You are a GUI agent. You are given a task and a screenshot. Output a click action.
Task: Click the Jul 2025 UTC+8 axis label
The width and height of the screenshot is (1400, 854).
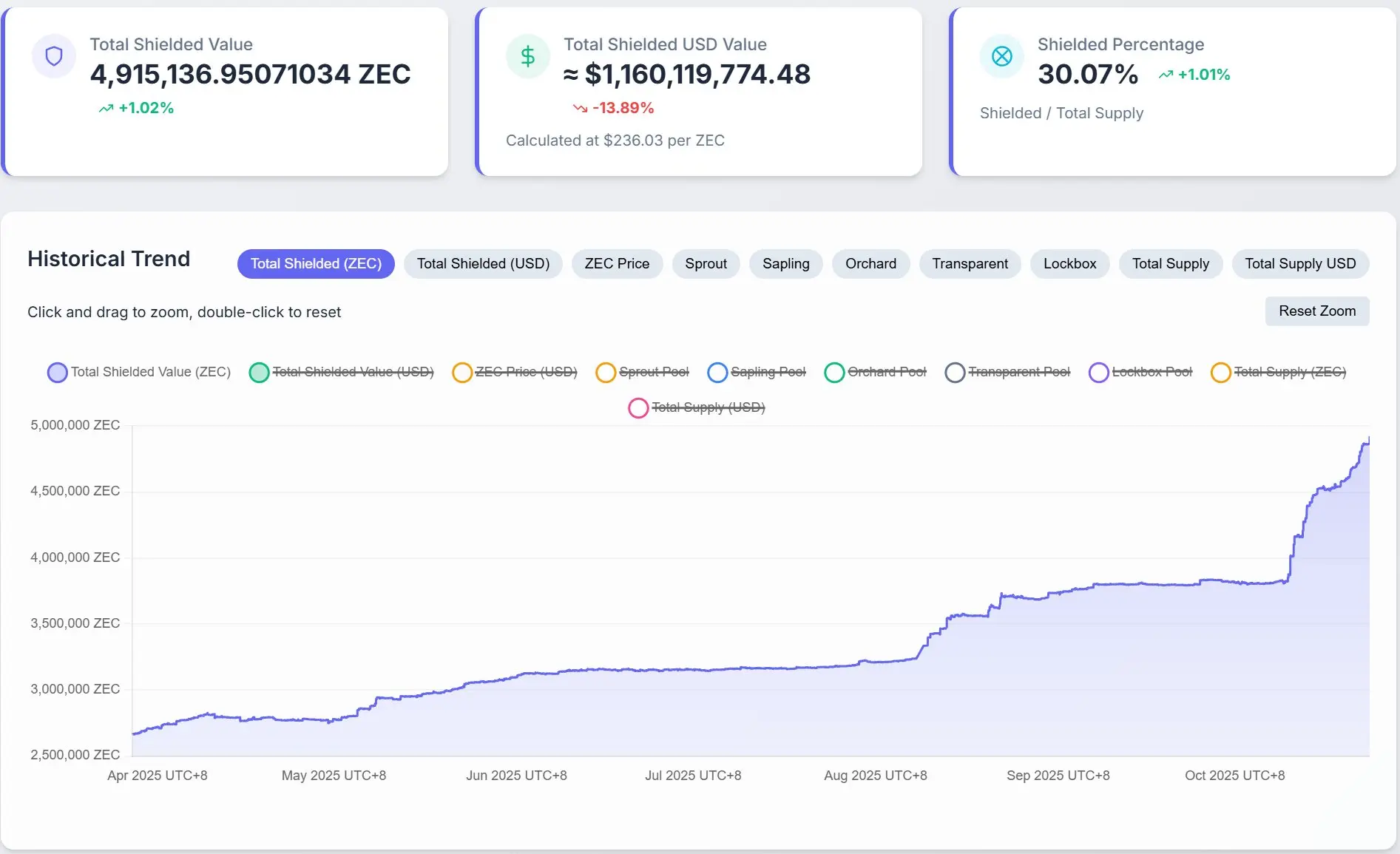693,776
